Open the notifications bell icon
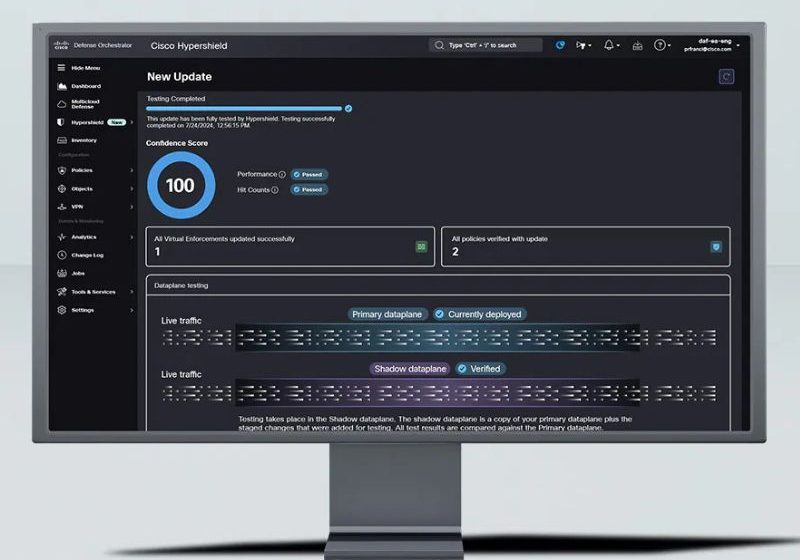 click(609, 45)
